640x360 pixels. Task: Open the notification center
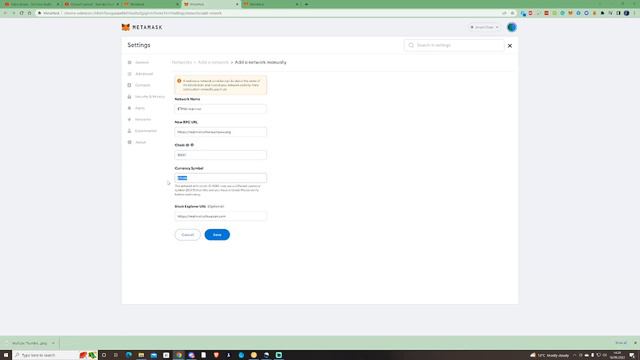tap(632, 355)
